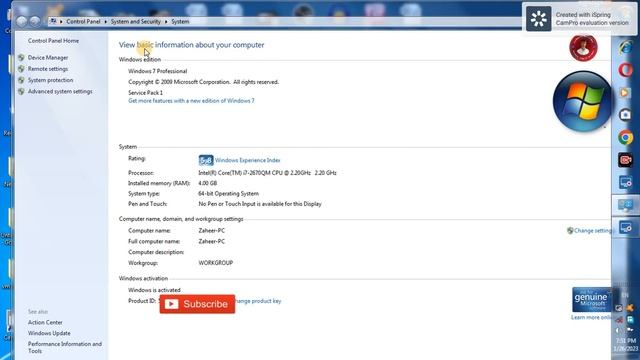Image resolution: width=640 pixels, height=360 pixels.
Task: Open Performance Information and Tools
Action: (x=64, y=347)
